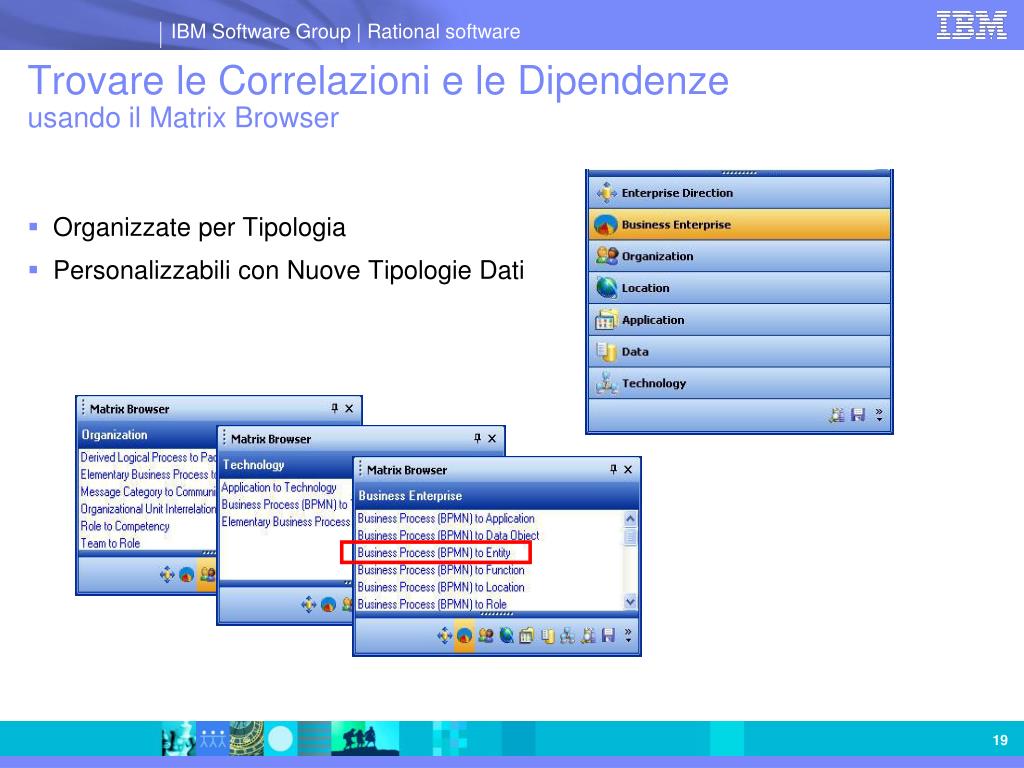Screen dimensions: 1024x768
Task: Select Location globe icon in Business Enterprise panel toolbar
Action: pos(506,635)
